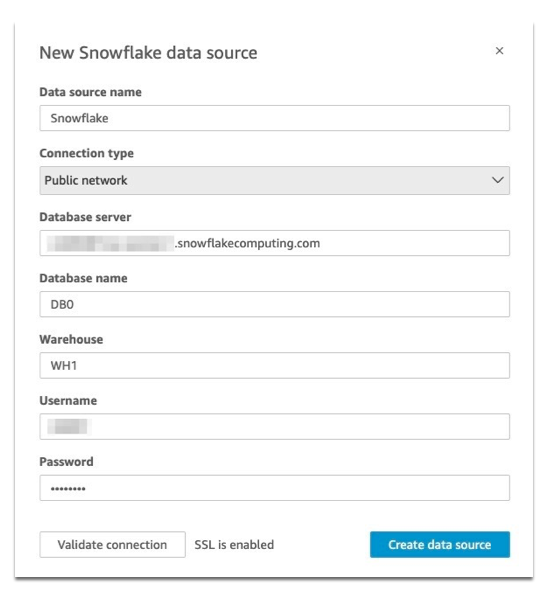
Task: Focus the Data source name field containing Snowflake
Action: tap(275, 118)
